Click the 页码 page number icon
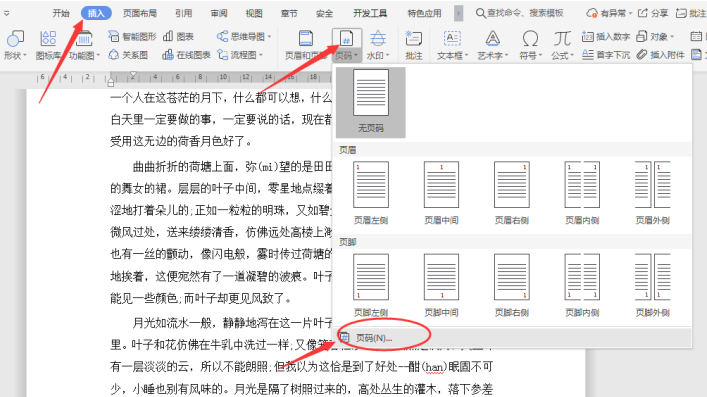This screenshot has width=707, height=397. [x=346, y=40]
